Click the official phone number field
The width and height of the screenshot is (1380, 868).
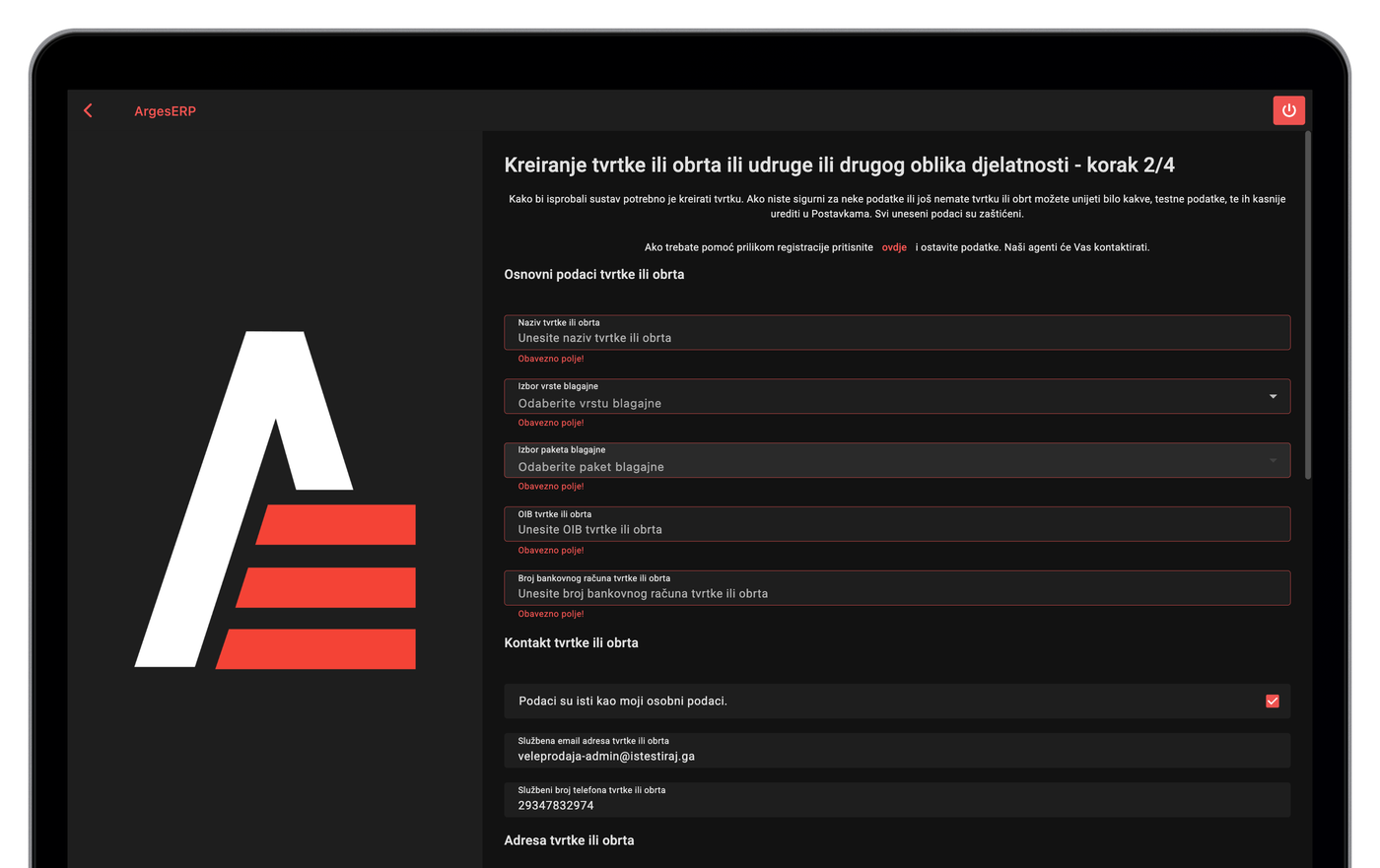897,799
